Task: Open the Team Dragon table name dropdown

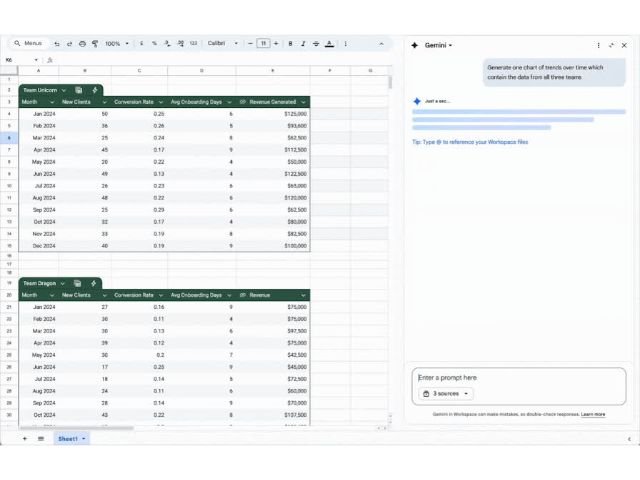Action: [x=62, y=283]
